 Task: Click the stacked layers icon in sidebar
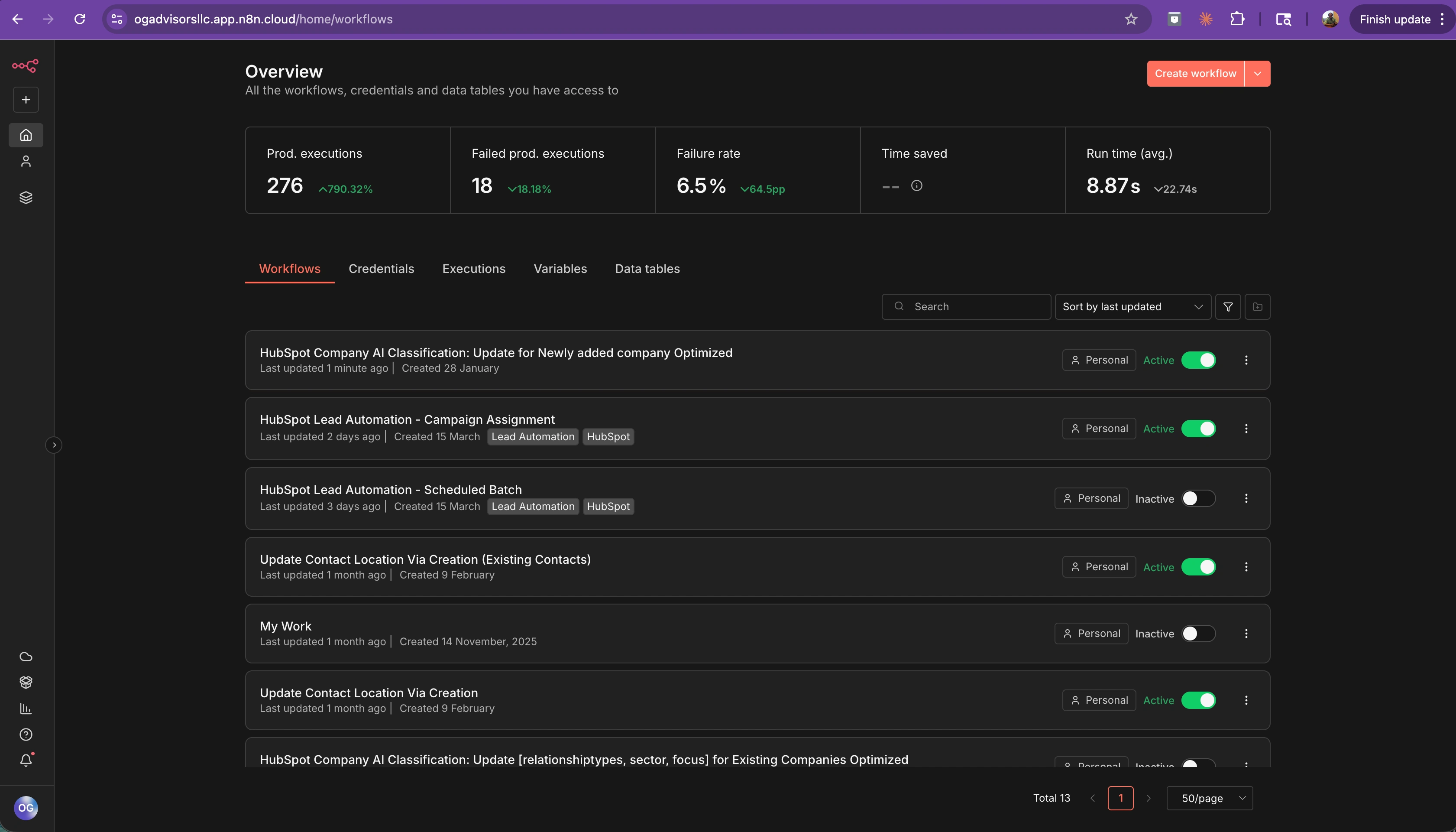[x=26, y=198]
